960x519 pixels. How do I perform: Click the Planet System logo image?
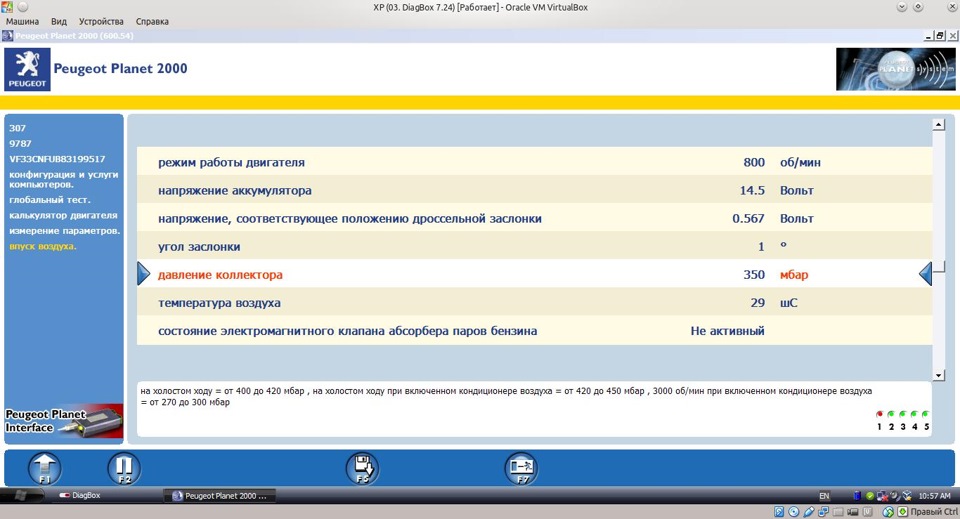coord(896,69)
